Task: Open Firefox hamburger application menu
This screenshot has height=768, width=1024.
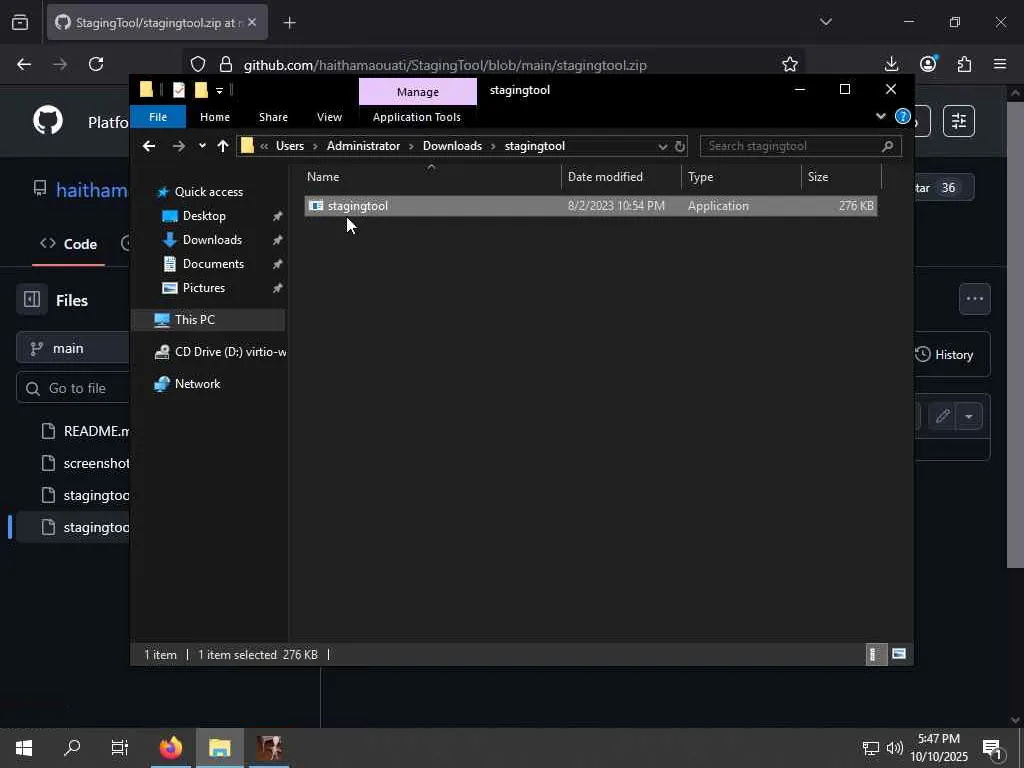Action: [1000, 64]
